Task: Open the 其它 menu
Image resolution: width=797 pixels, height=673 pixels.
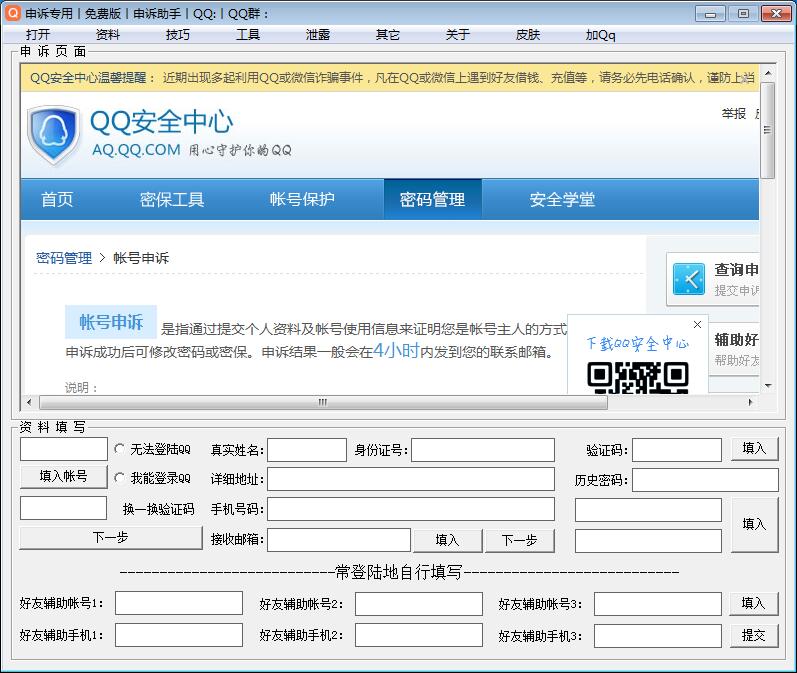Action: (x=388, y=35)
